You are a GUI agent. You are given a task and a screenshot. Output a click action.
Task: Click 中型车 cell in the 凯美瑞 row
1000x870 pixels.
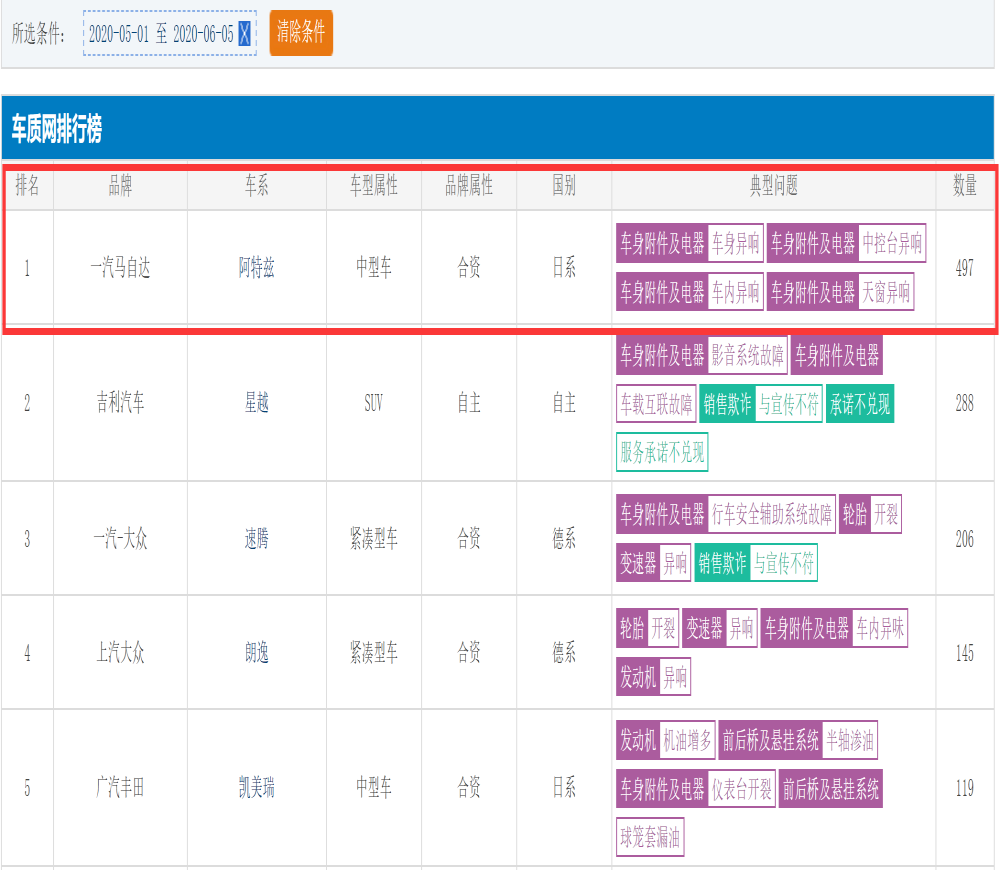(374, 788)
